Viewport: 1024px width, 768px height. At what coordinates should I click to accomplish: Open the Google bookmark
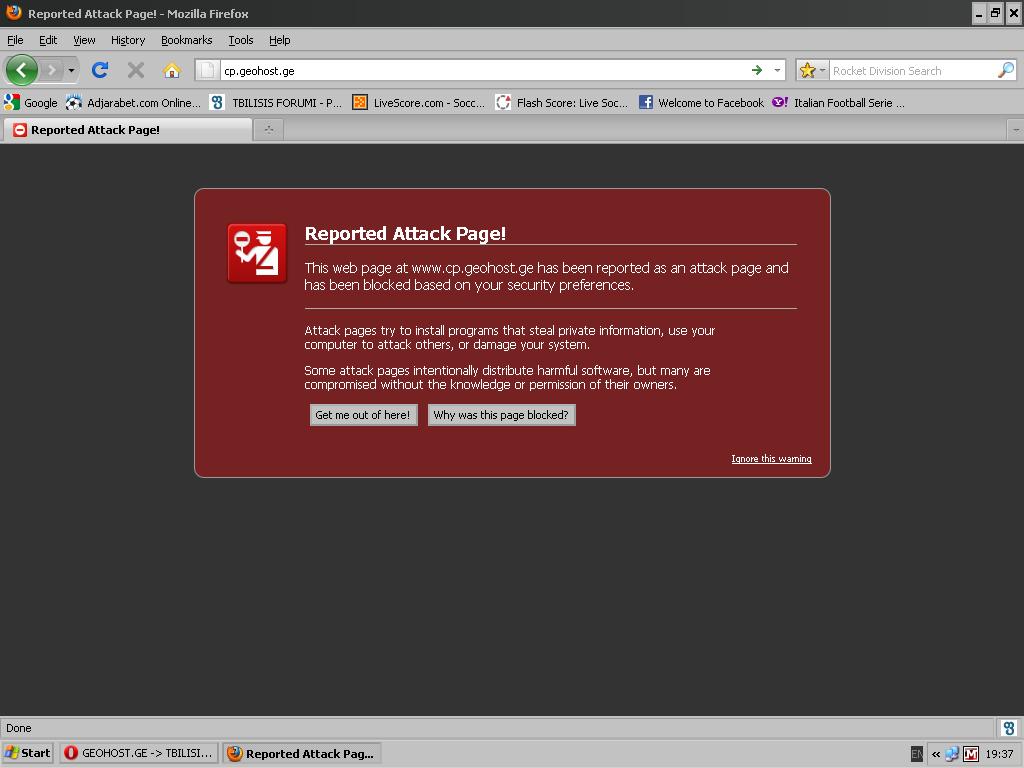31,103
